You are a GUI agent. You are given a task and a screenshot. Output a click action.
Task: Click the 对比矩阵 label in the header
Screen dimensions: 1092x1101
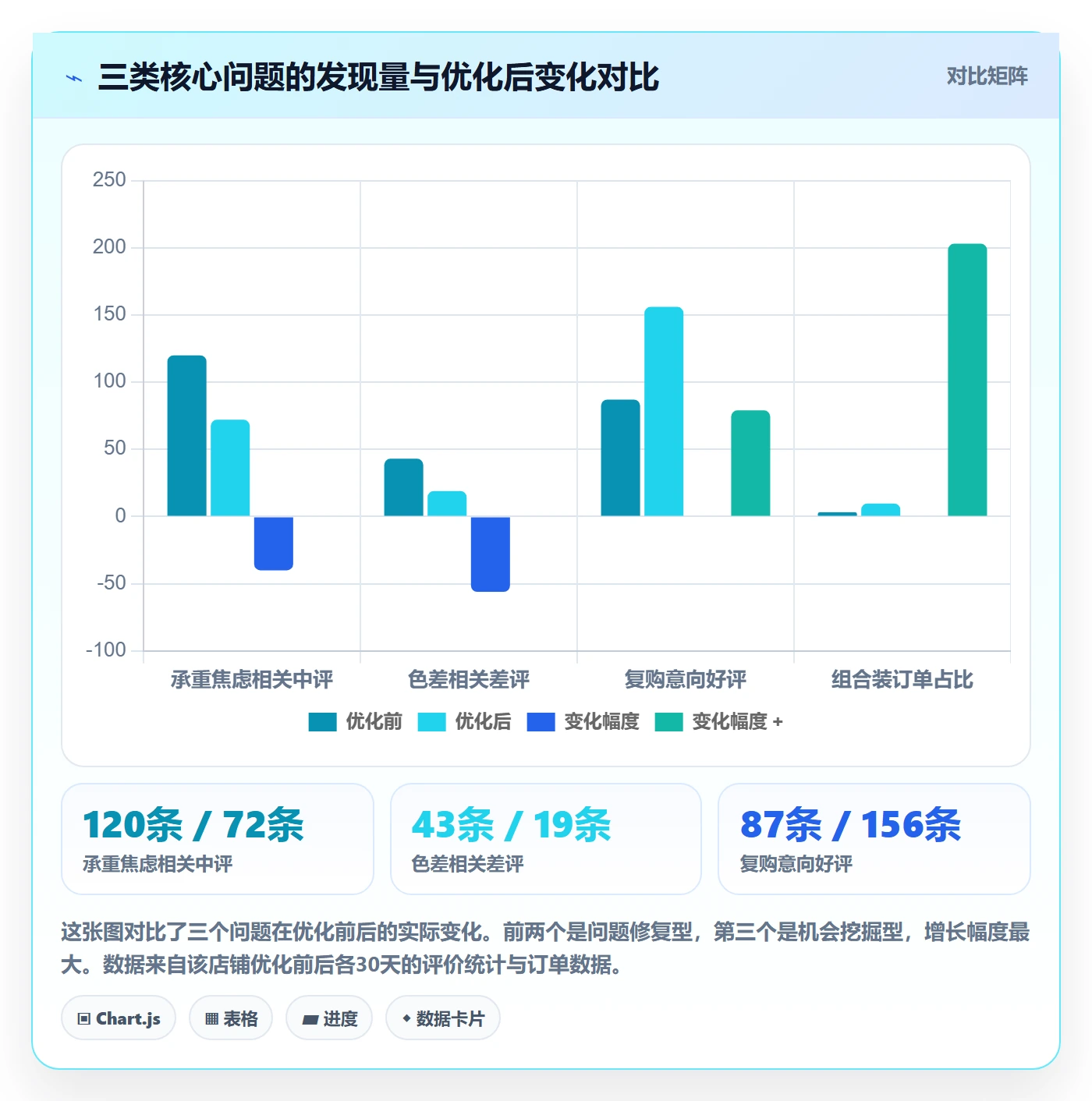coord(987,76)
